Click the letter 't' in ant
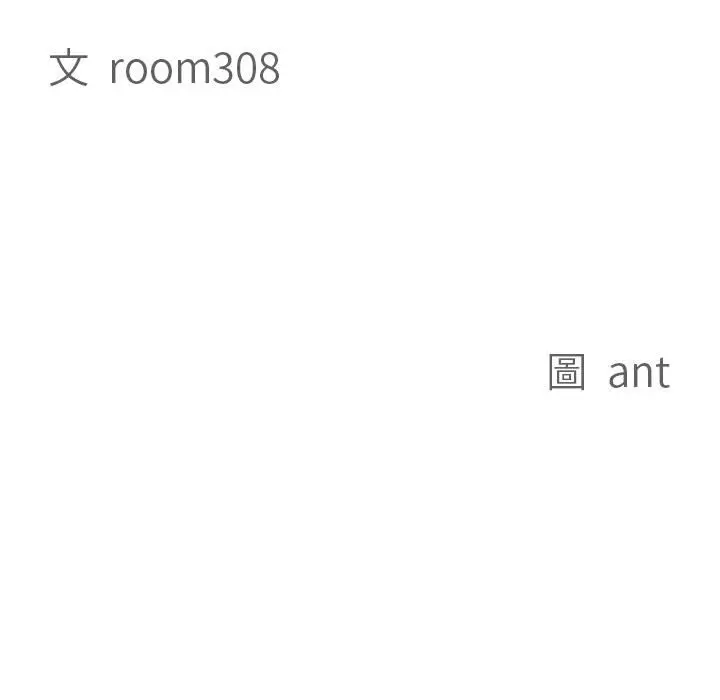Image resolution: width=720 pixels, height=700 pixels. coord(662,373)
